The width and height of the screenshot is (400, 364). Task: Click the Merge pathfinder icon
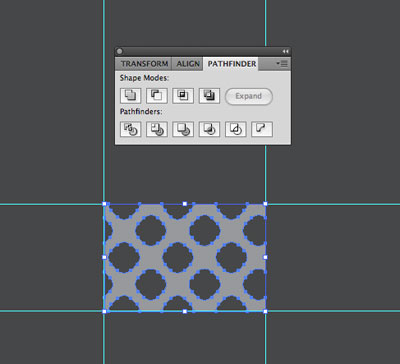coord(183,129)
